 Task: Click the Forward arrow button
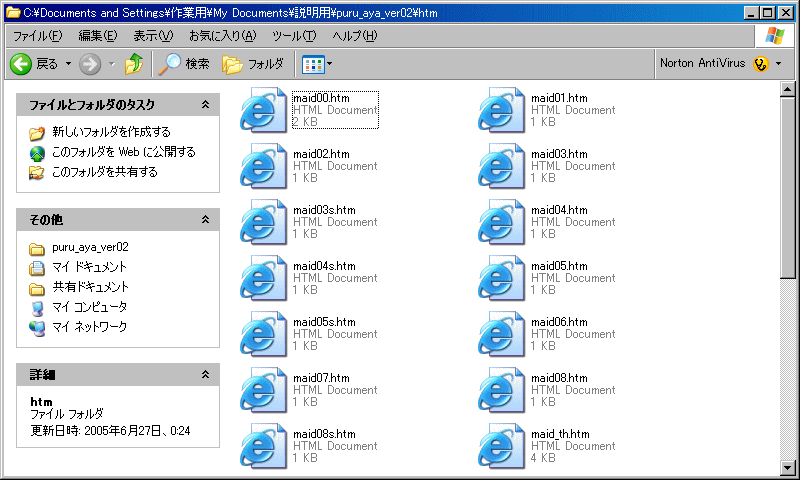90,64
